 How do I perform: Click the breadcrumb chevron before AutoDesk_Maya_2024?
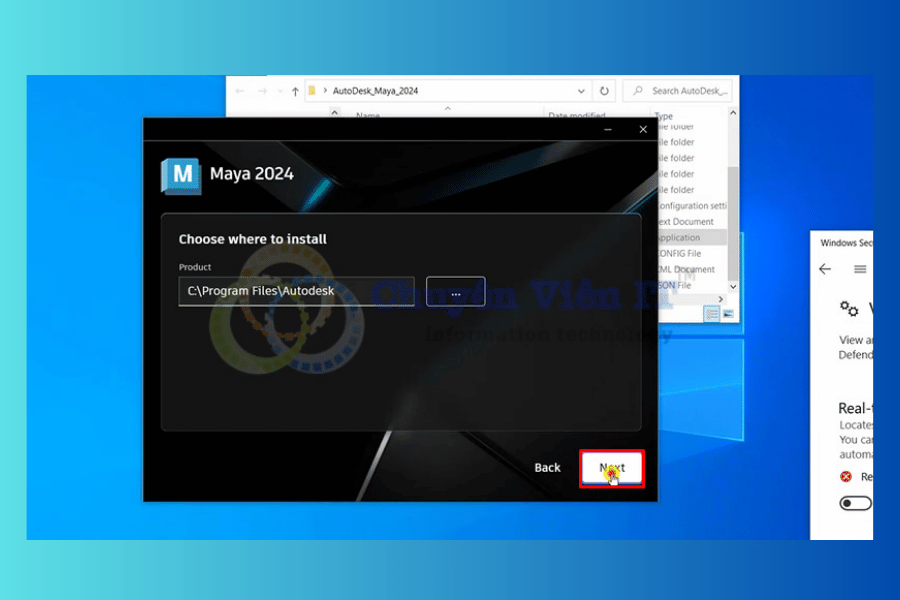tap(325, 91)
